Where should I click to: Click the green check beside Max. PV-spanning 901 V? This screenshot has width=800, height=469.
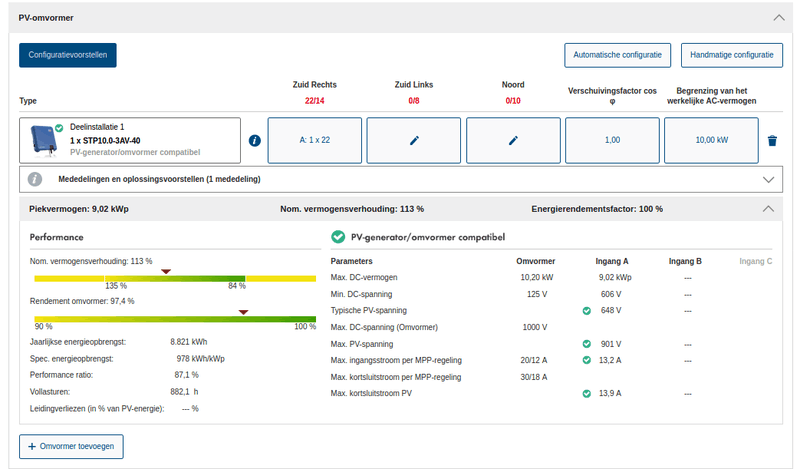[x=587, y=344]
